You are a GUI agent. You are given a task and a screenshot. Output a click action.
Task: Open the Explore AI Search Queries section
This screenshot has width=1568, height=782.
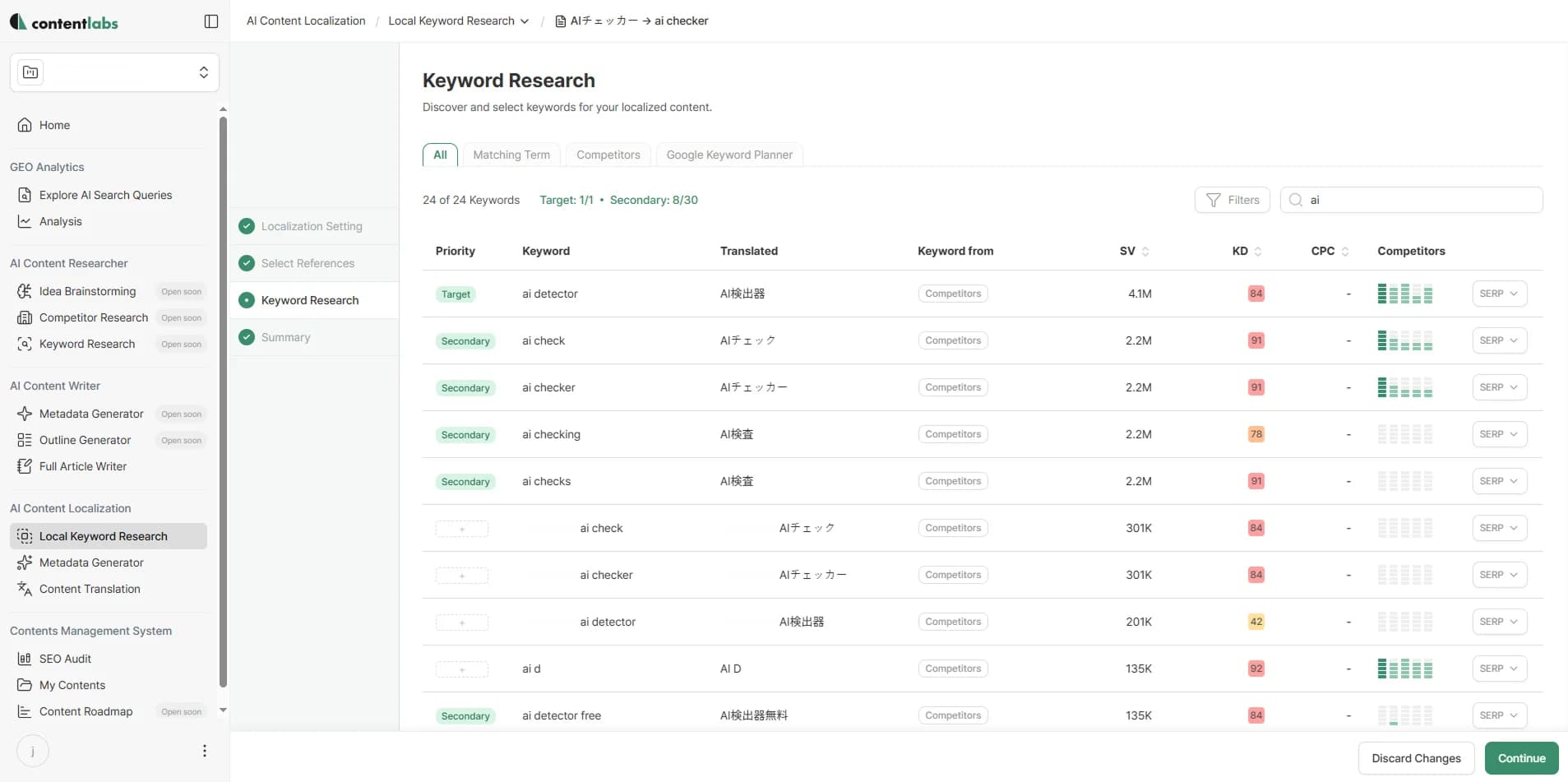[x=106, y=195]
